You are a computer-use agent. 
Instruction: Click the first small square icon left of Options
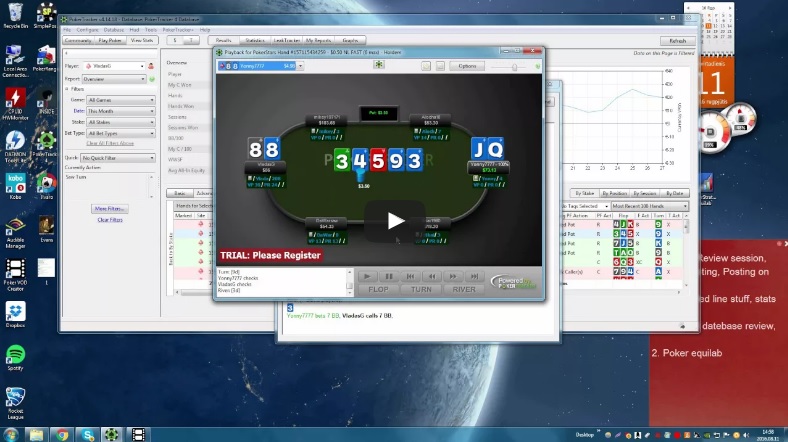pyautogui.click(x=426, y=66)
